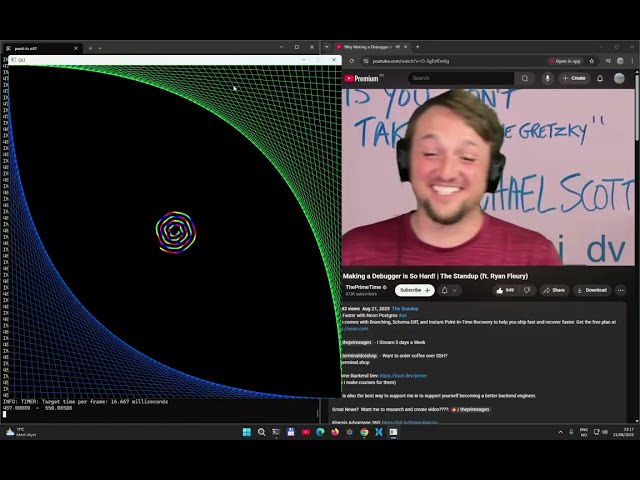This screenshot has height=480, width=640.
Task: Open Google Chrome from taskbar
Action: coord(364,432)
